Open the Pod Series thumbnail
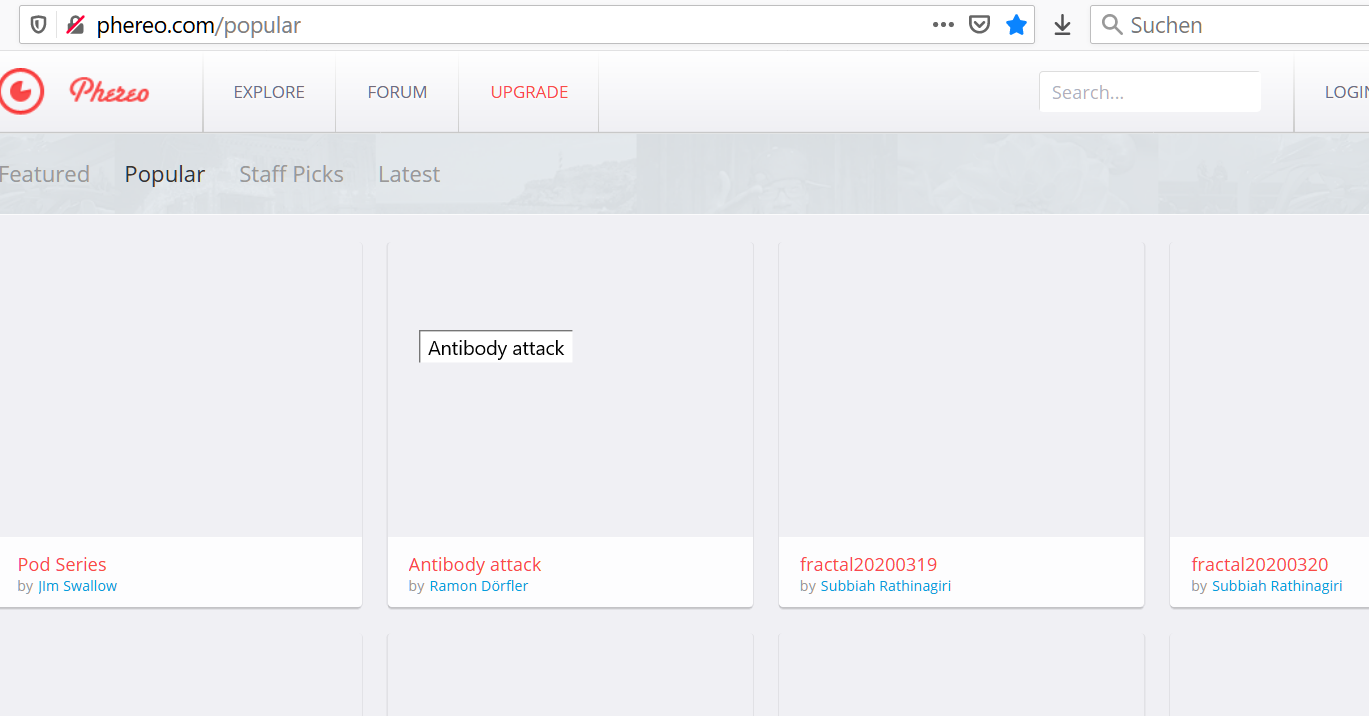This screenshot has width=1369, height=716. click(x=180, y=390)
